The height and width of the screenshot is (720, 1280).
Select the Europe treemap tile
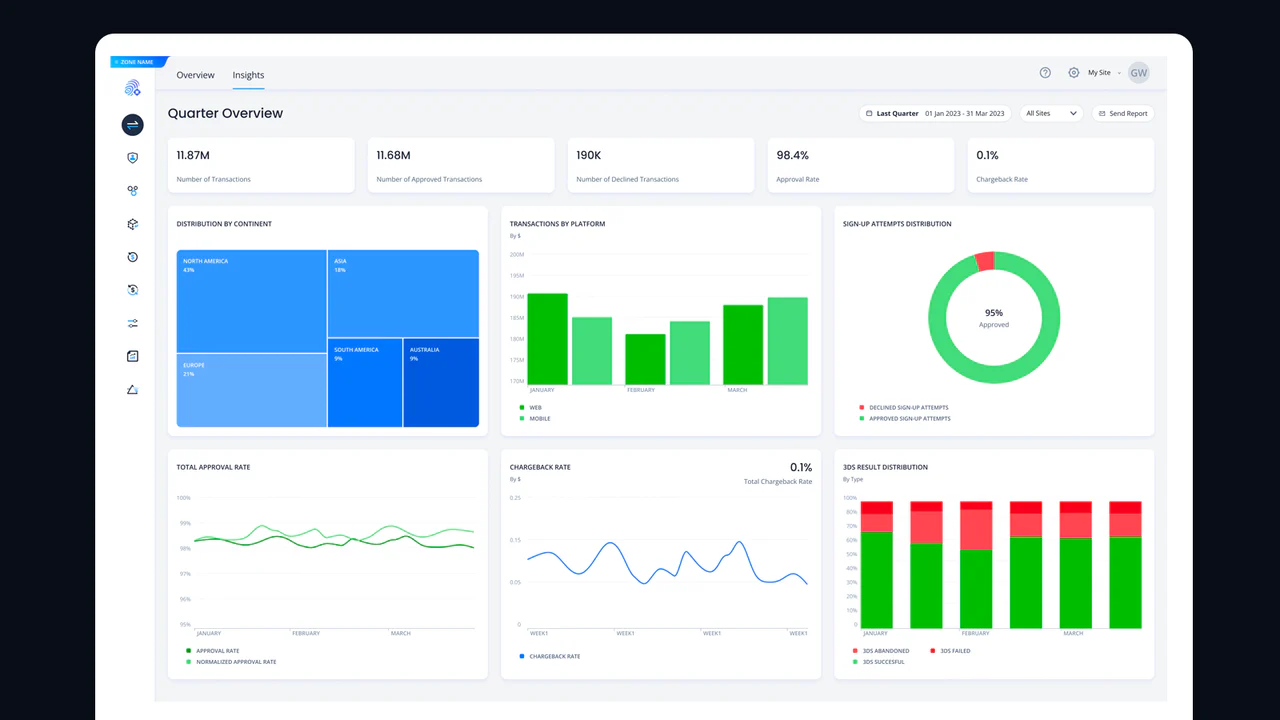point(252,391)
